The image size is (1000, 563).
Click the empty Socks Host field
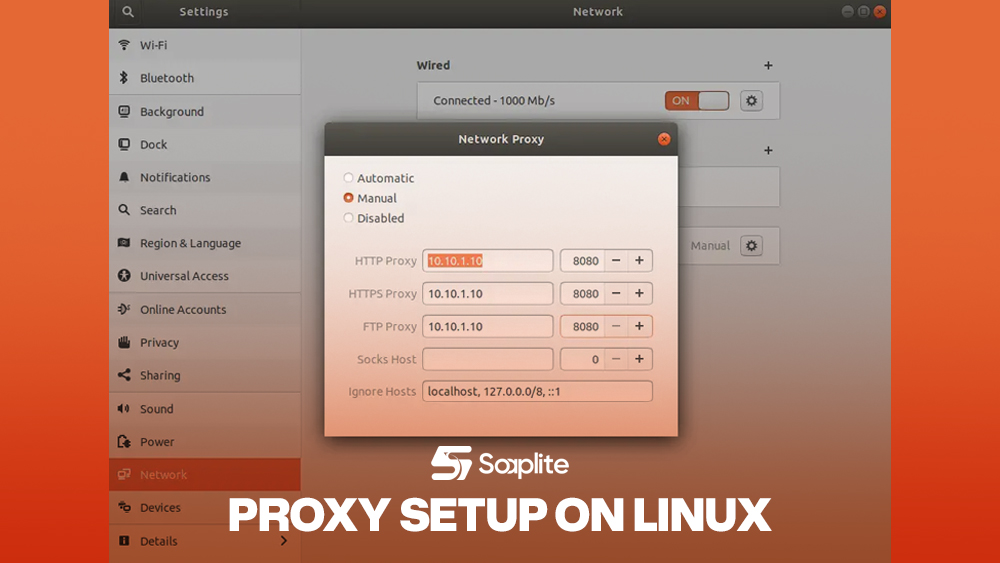coord(488,359)
